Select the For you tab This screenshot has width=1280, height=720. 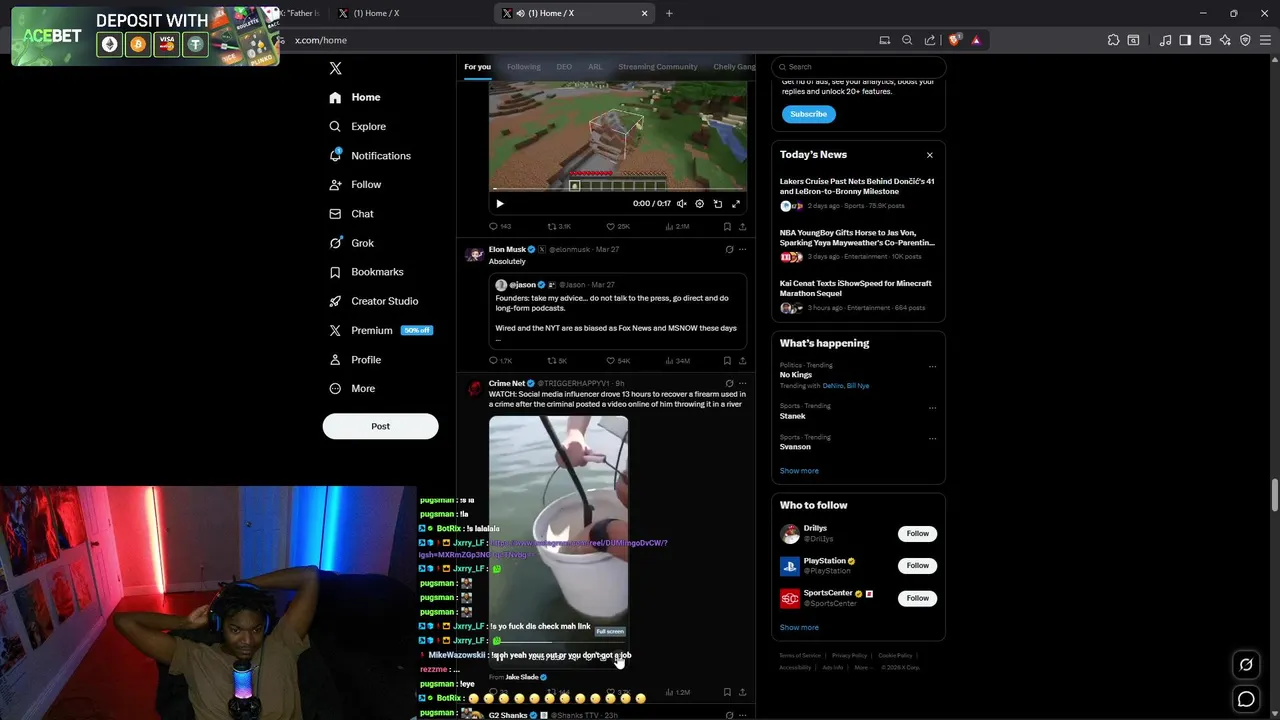[x=477, y=67]
